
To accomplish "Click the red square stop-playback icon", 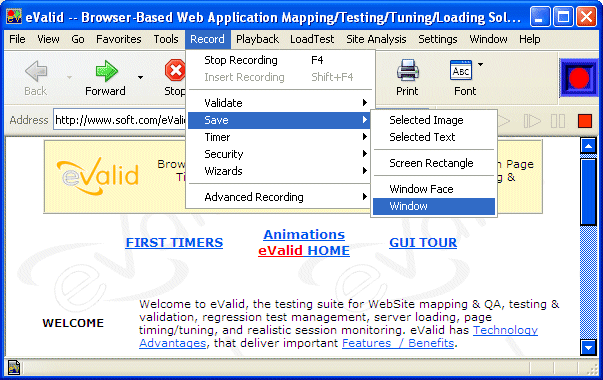I will [x=585, y=121].
